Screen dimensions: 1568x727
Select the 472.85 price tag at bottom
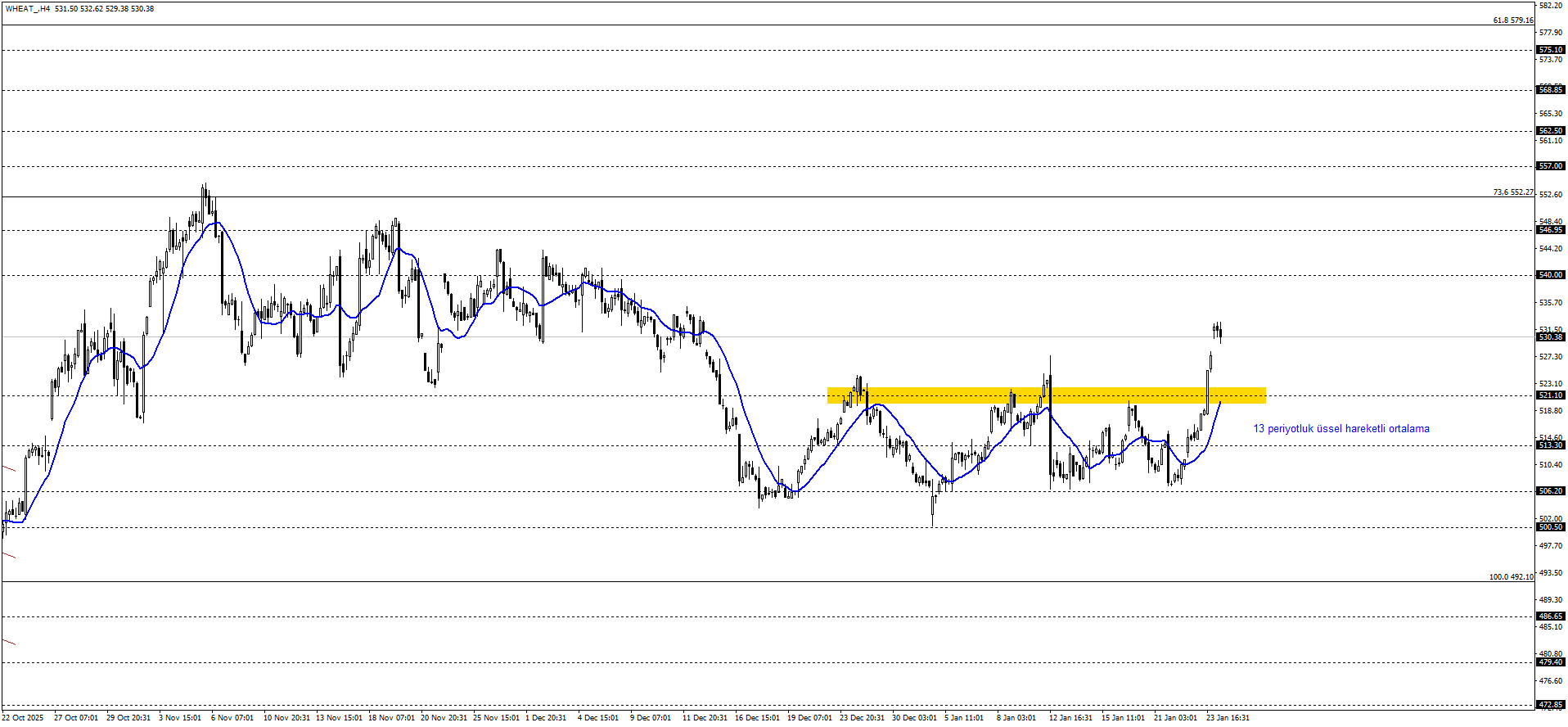tap(1551, 705)
